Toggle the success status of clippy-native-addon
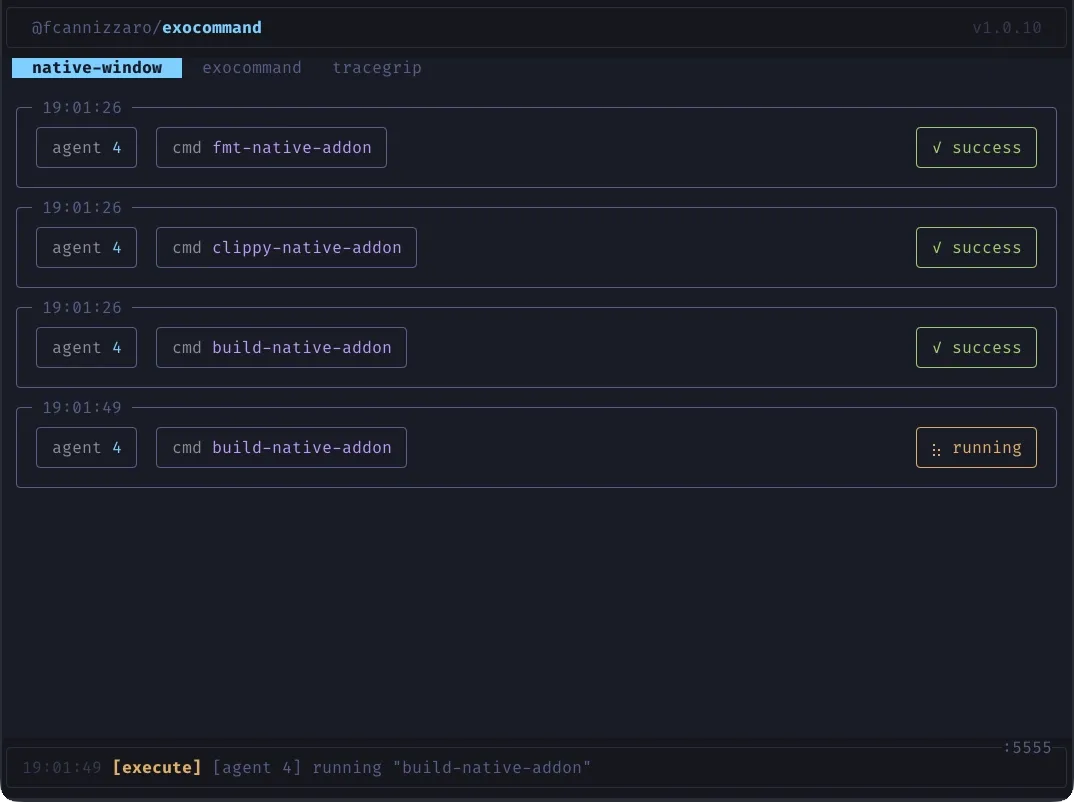 click(x=976, y=247)
